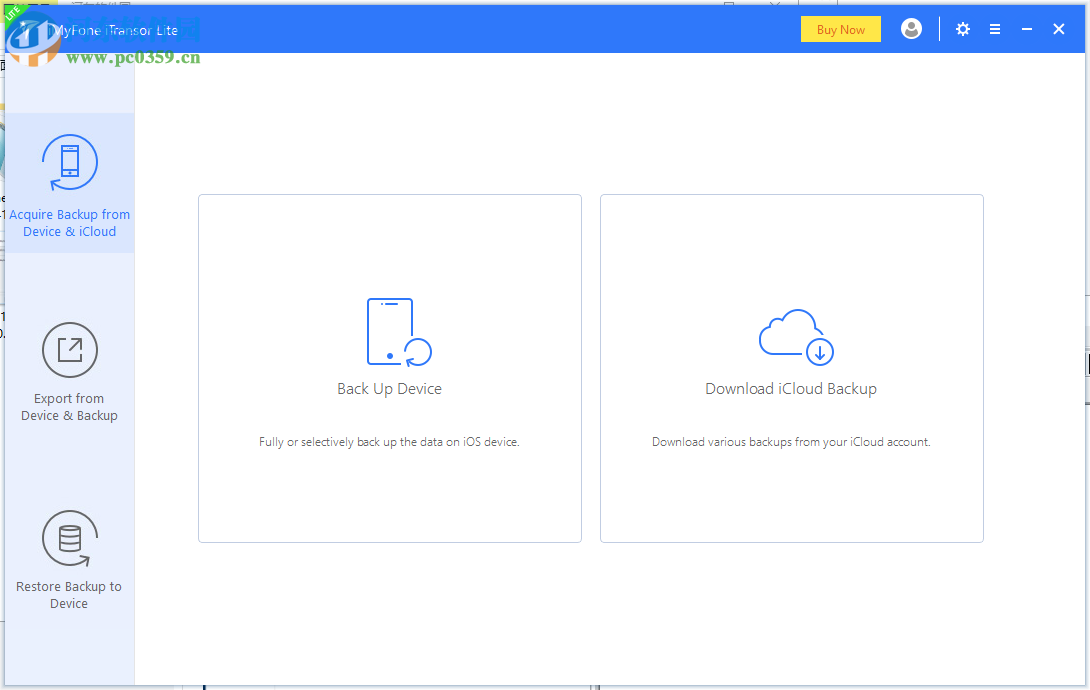Click the Buy Now button

click(x=840, y=29)
